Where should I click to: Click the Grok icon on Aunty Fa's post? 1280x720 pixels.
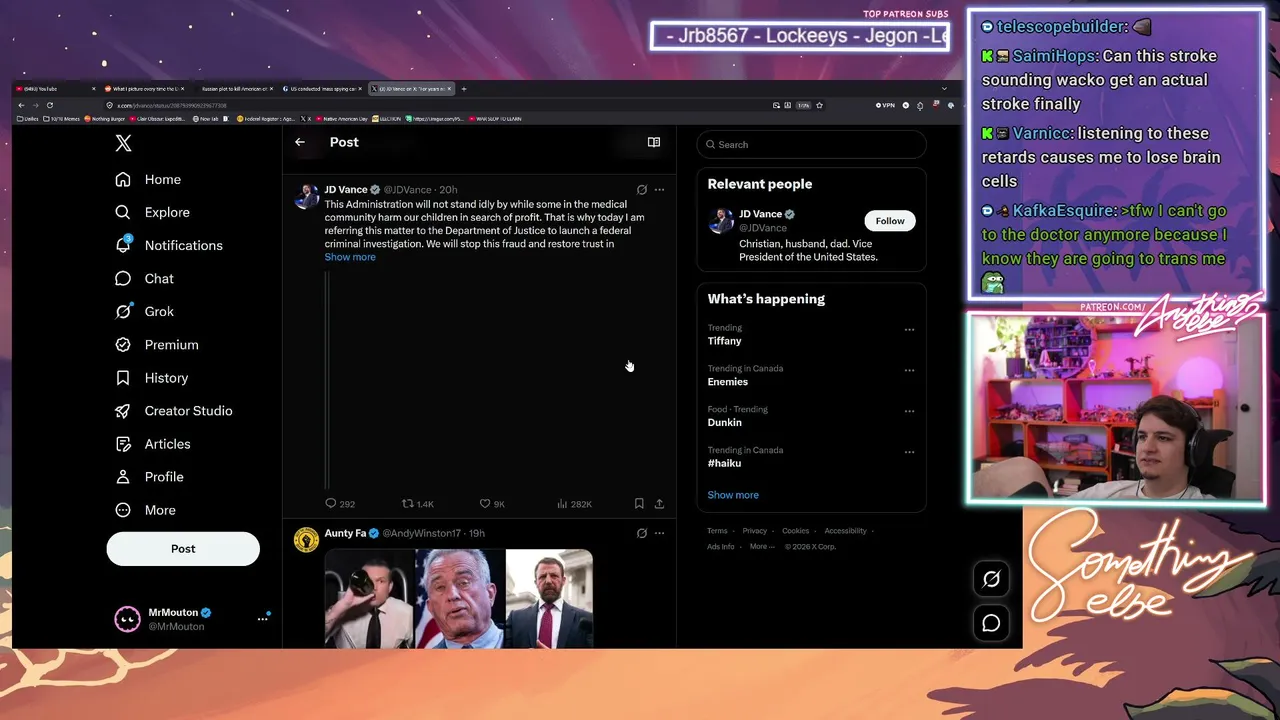(x=642, y=533)
